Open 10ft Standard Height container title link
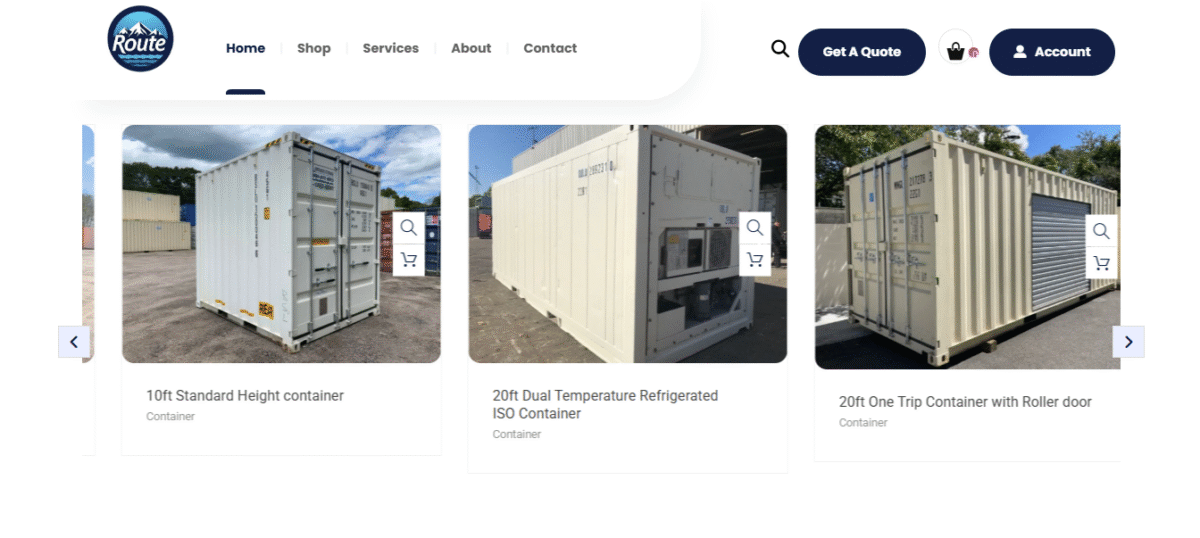Viewport: 1200px width, 538px height. click(245, 396)
